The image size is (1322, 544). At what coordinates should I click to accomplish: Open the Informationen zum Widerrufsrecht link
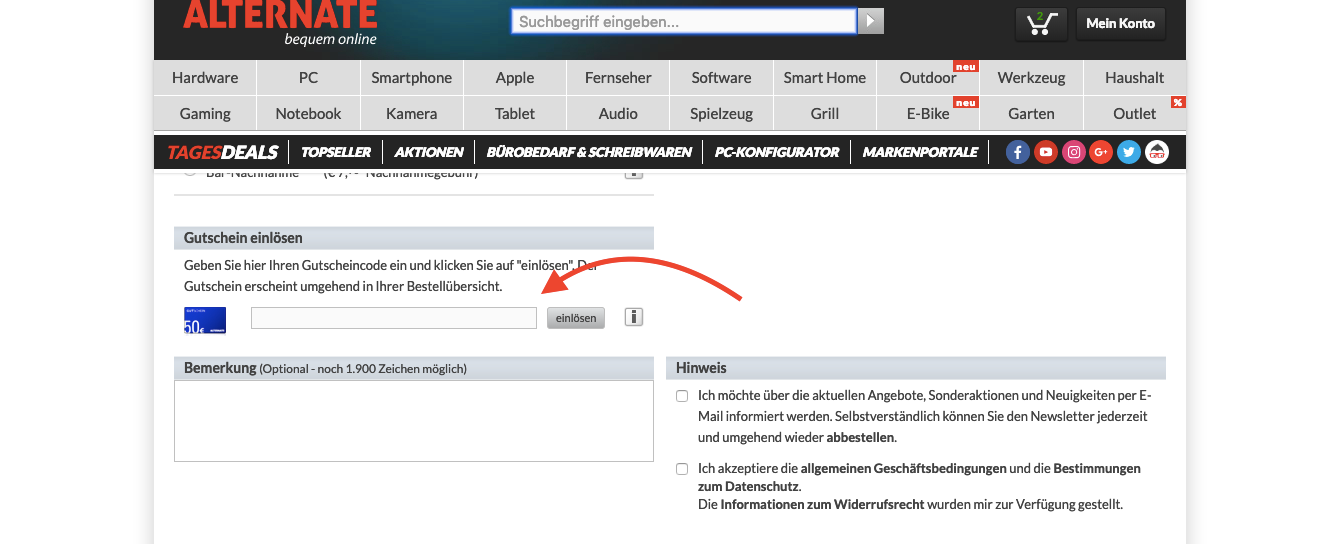click(x=822, y=505)
